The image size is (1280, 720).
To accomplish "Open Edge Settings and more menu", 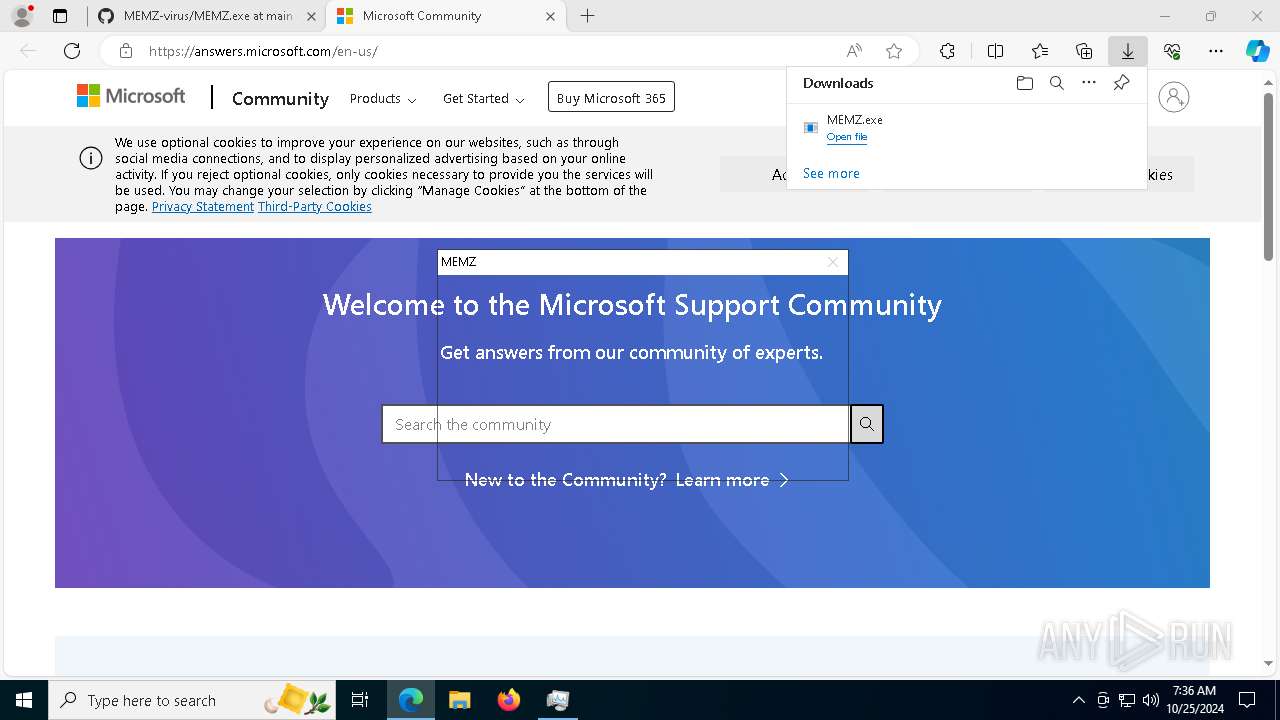I will click(1215, 51).
